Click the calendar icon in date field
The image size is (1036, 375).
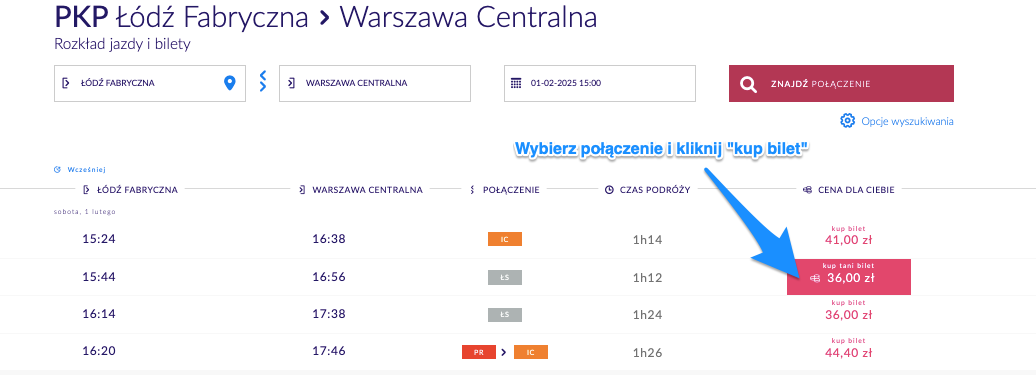point(517,83)
